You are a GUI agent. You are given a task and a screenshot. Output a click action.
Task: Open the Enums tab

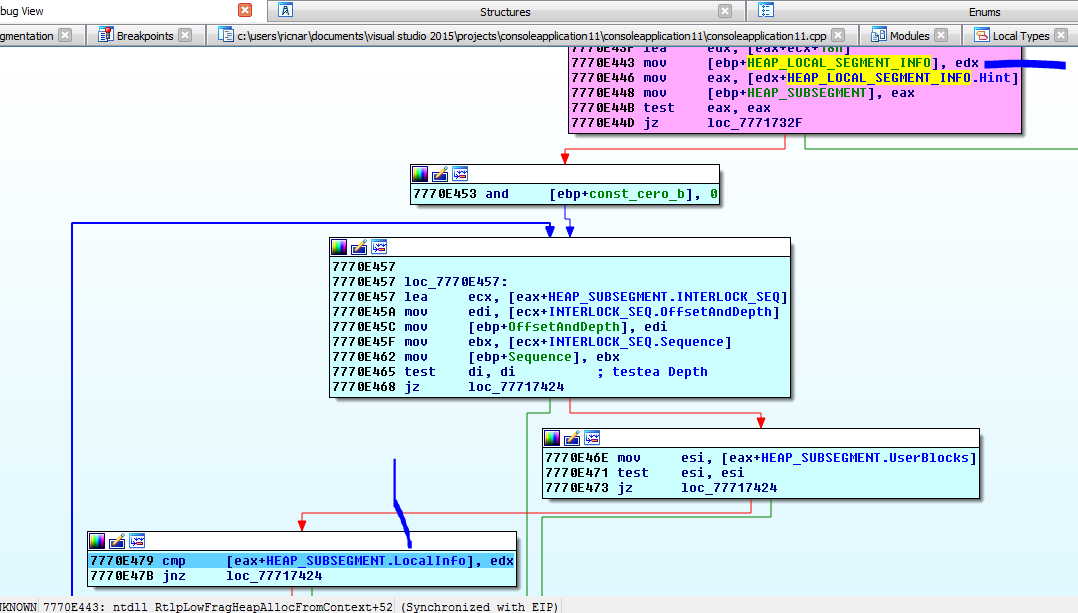(984, 12)
